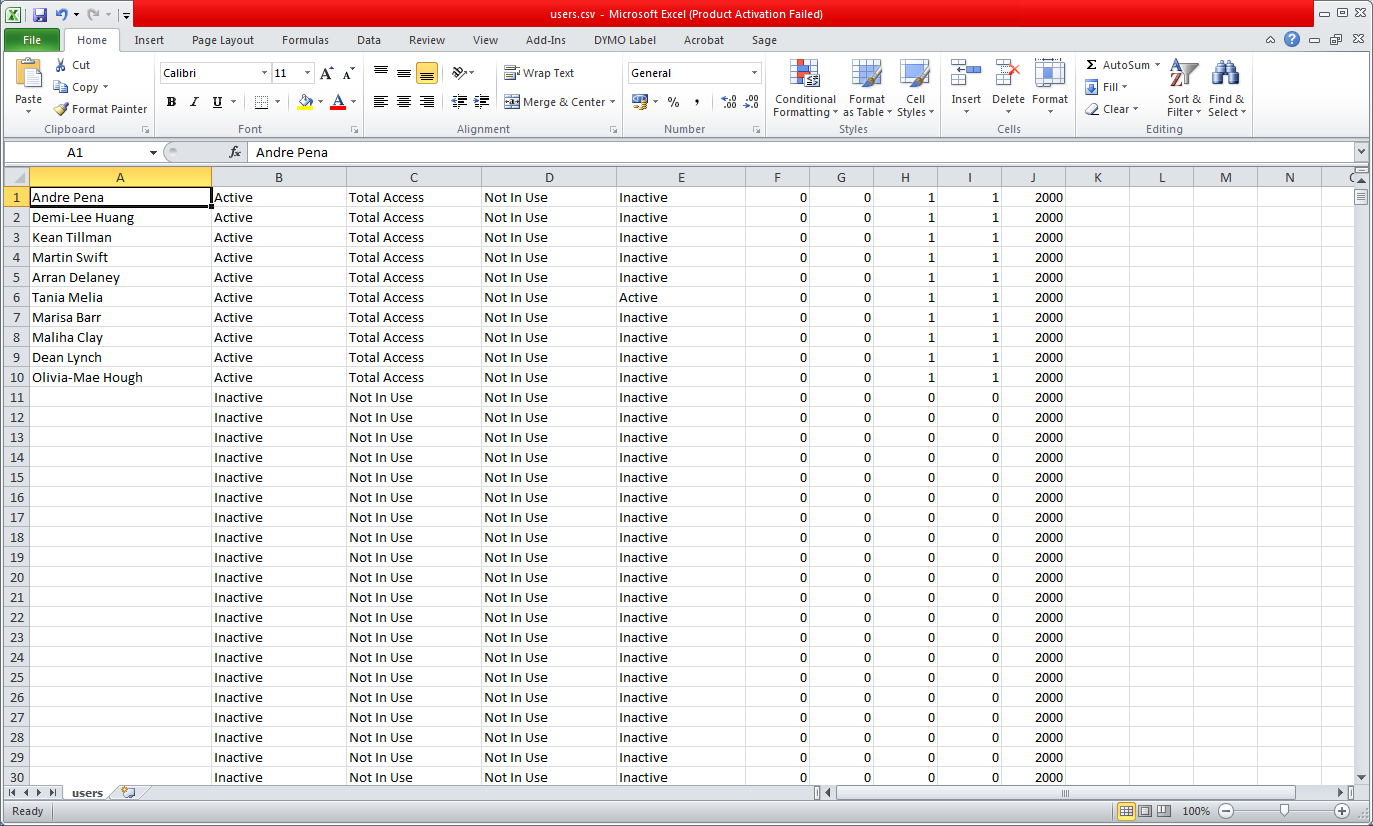
Task: Click the AutoSum button
Action: 1117,65
